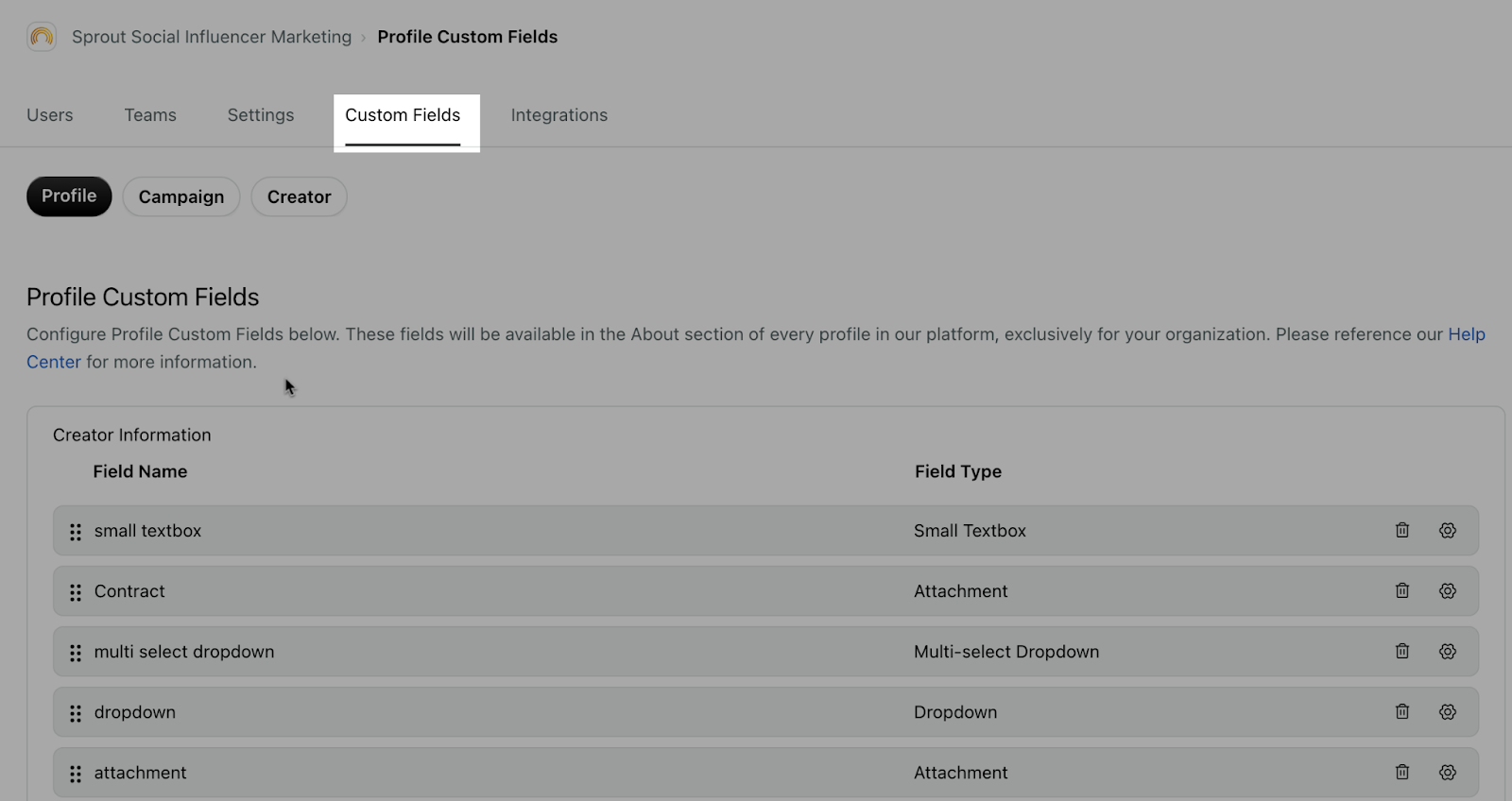
Task: Delete the attachment field row
Action: tap(1402, 772)
